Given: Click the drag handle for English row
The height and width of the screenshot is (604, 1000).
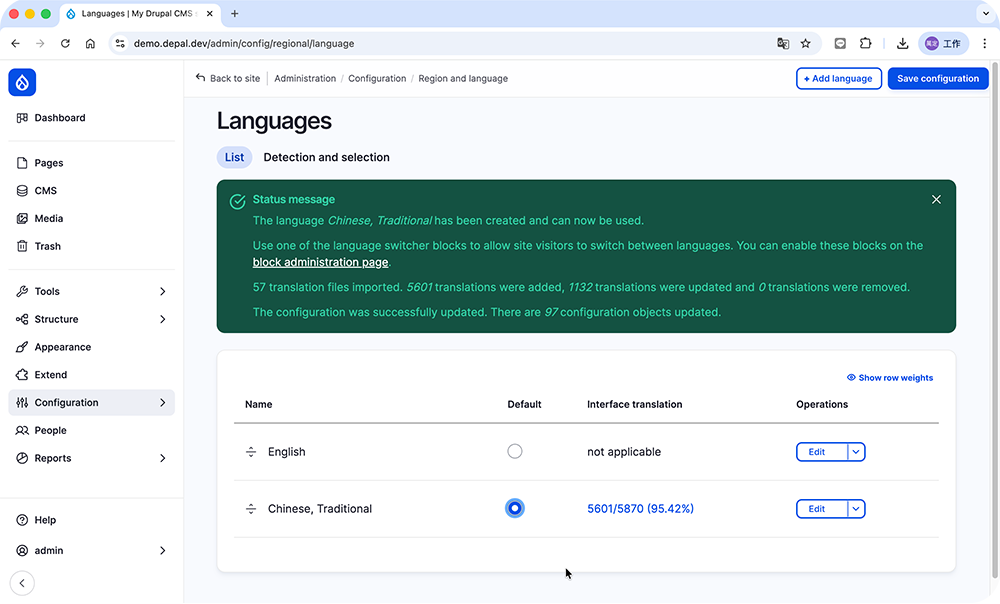Looking at the screenshot, I should [x=251, y=452].
